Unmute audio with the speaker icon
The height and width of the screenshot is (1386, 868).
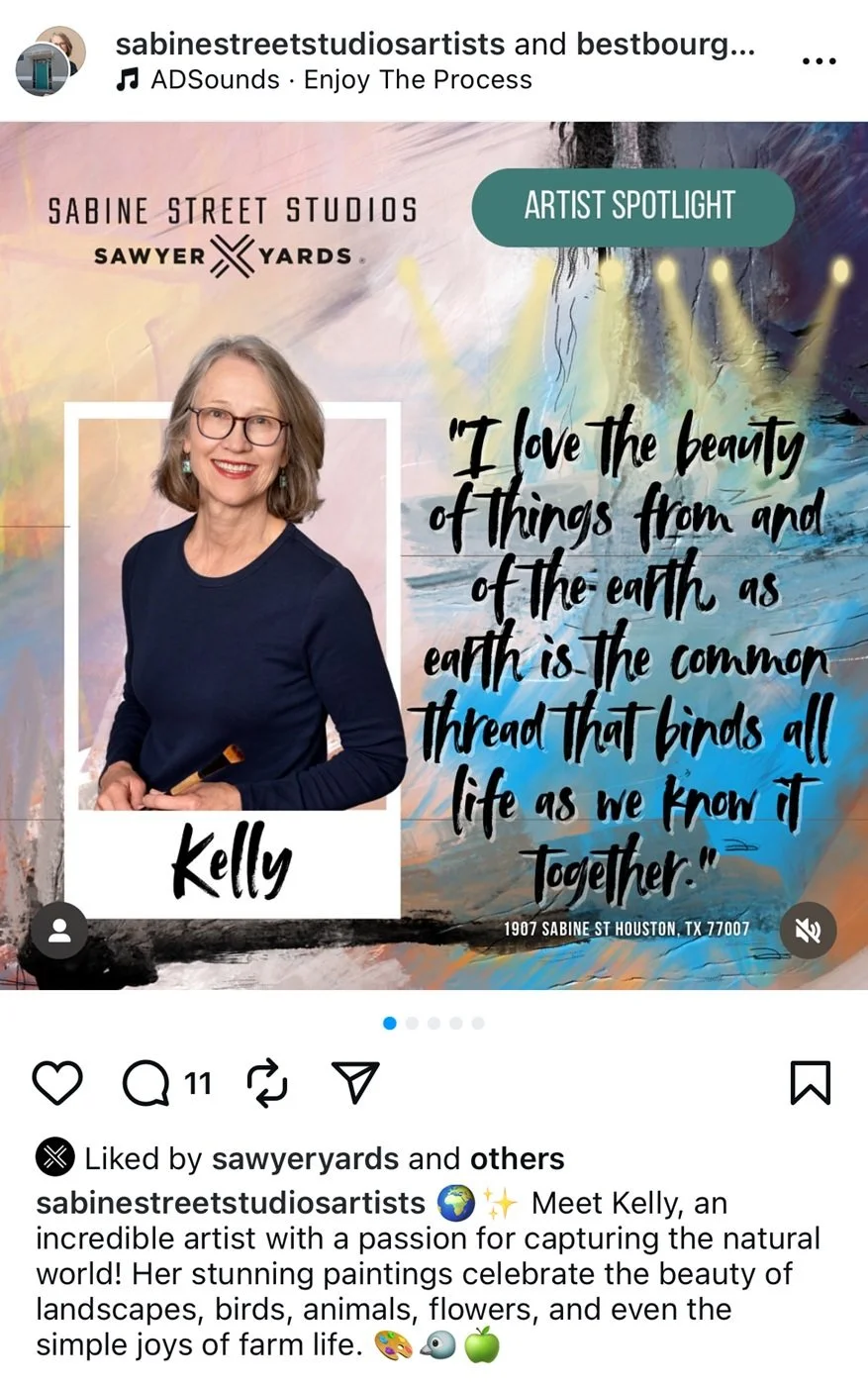tap(808, 932)
